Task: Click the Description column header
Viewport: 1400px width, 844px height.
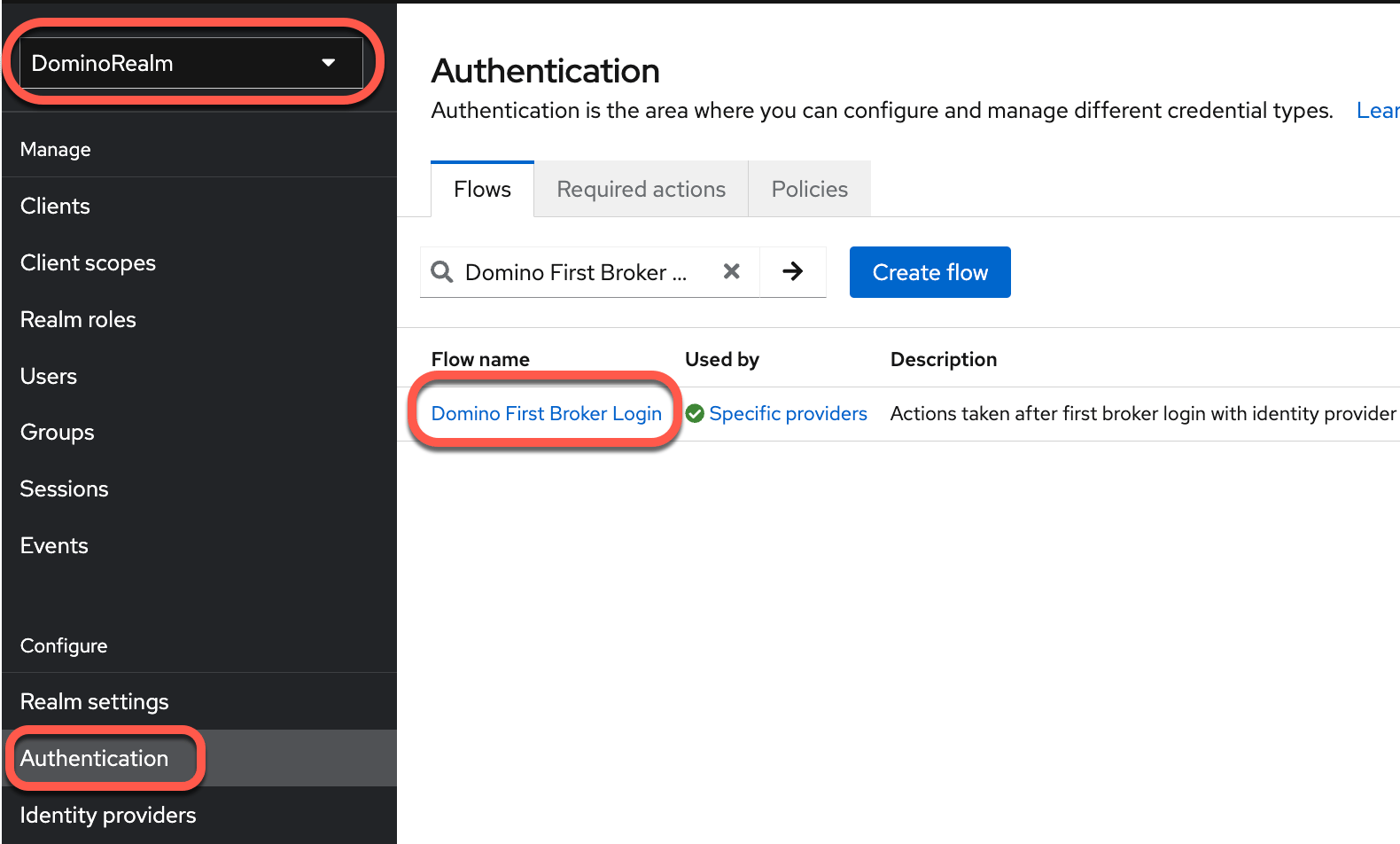Action: pyautogui.click(x=944, y=359)
